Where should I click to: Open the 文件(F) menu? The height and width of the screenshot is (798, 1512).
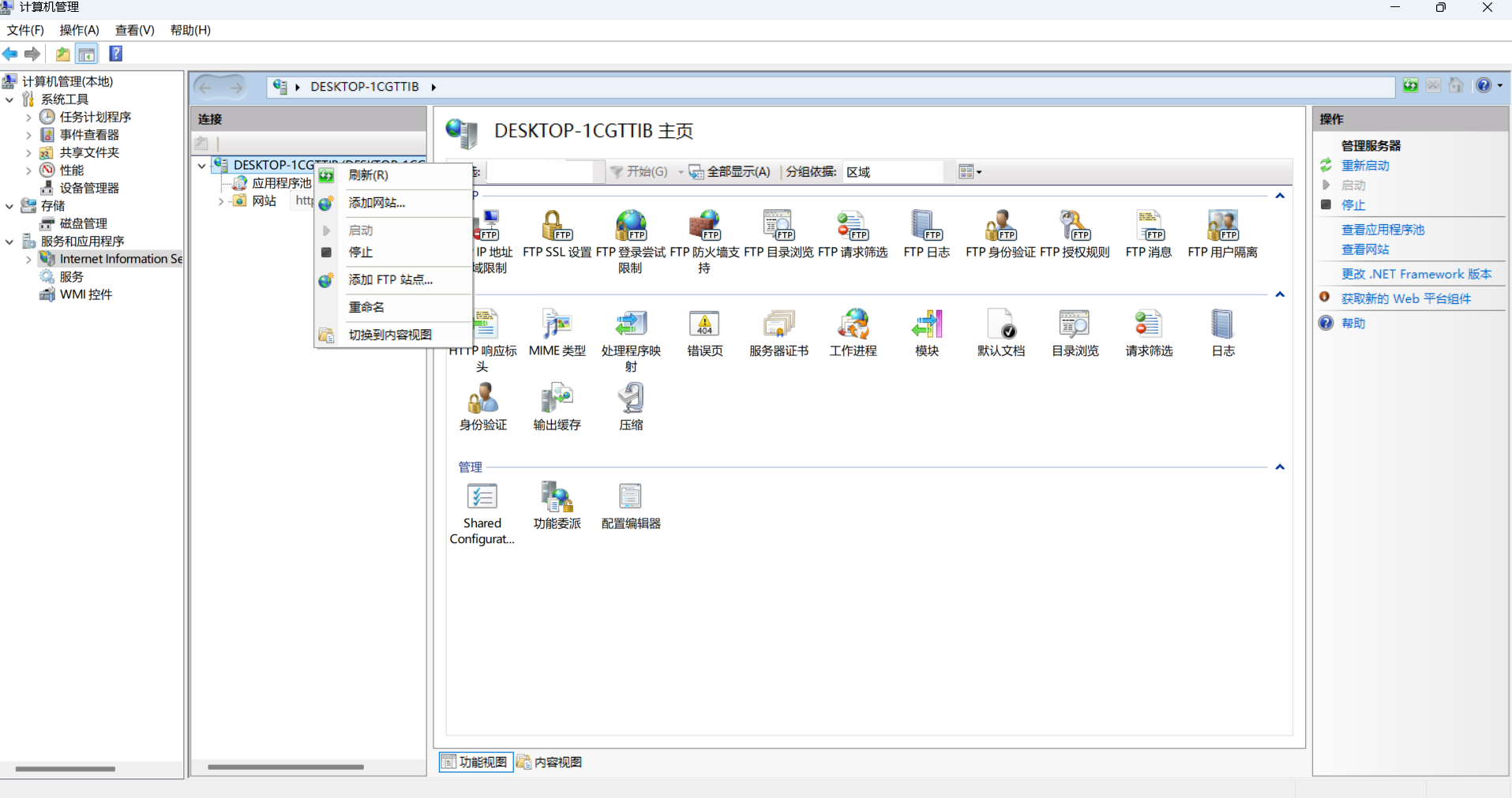click(25, 30)
